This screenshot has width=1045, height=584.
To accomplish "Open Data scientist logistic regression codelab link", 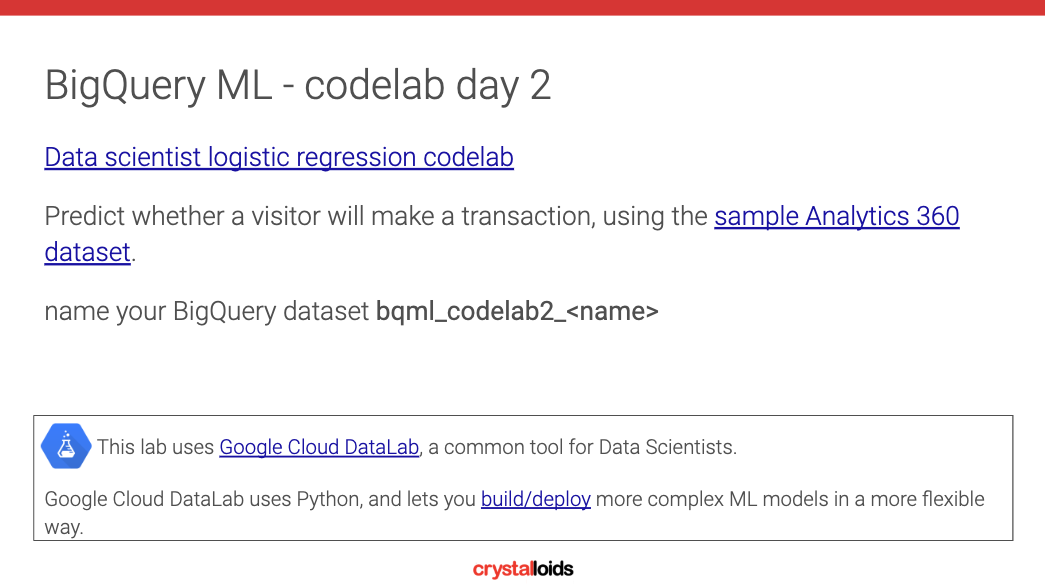I will [x=279, y=157].
